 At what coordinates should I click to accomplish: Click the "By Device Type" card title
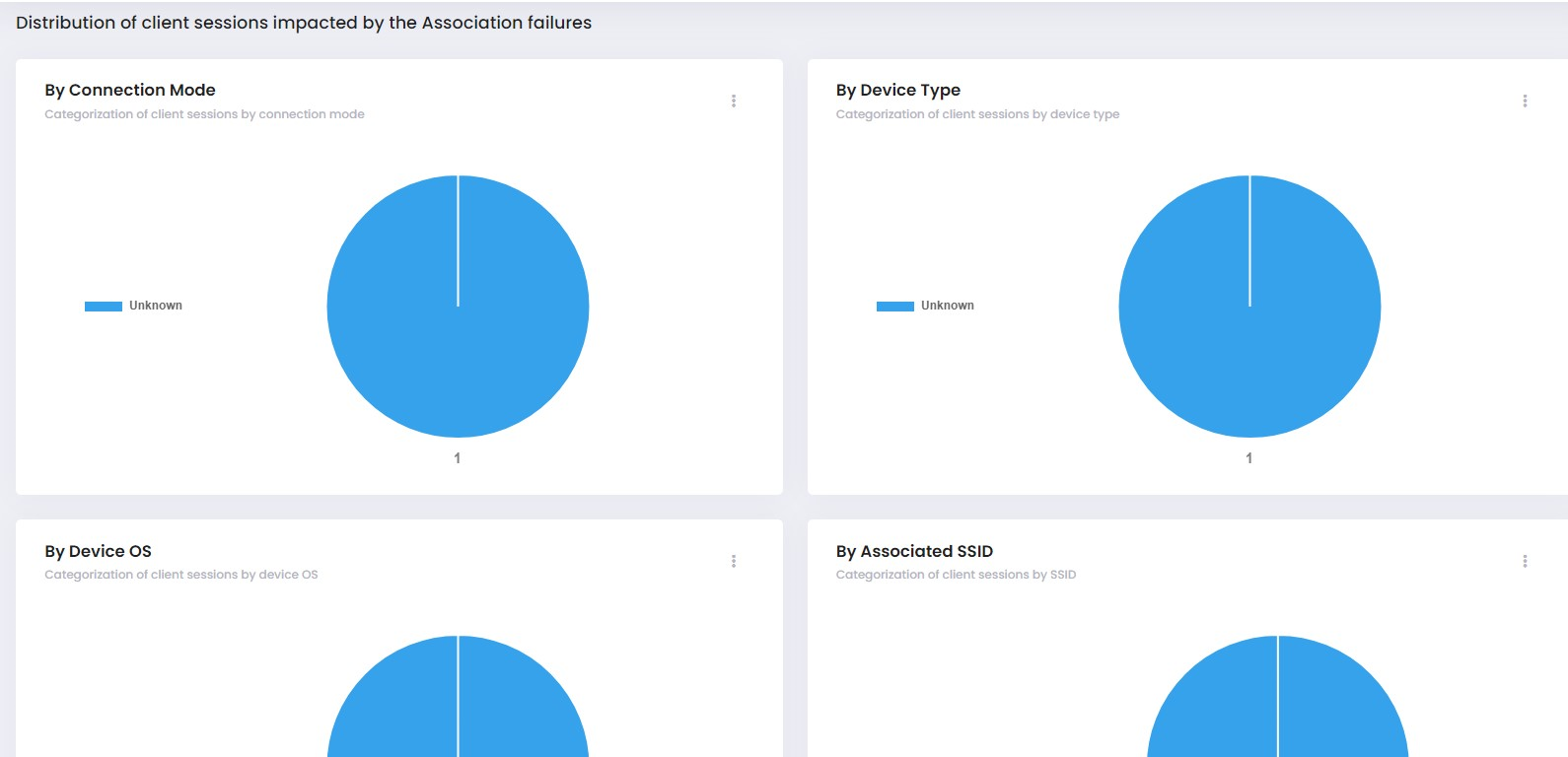pyautogui.click(x=897, y=90)
